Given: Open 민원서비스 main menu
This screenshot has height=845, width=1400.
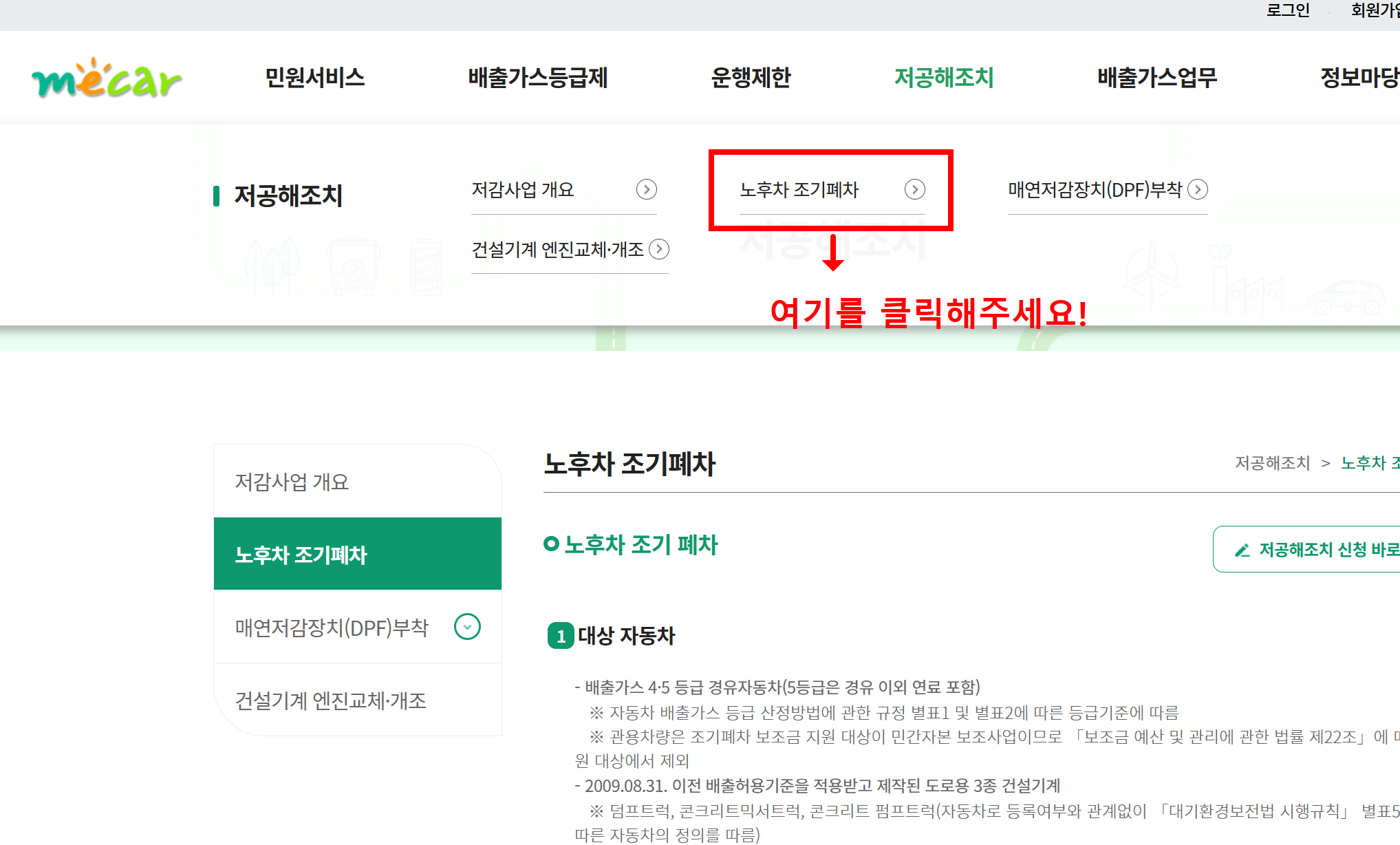Looking at the screenshot, I should point(315,78).
